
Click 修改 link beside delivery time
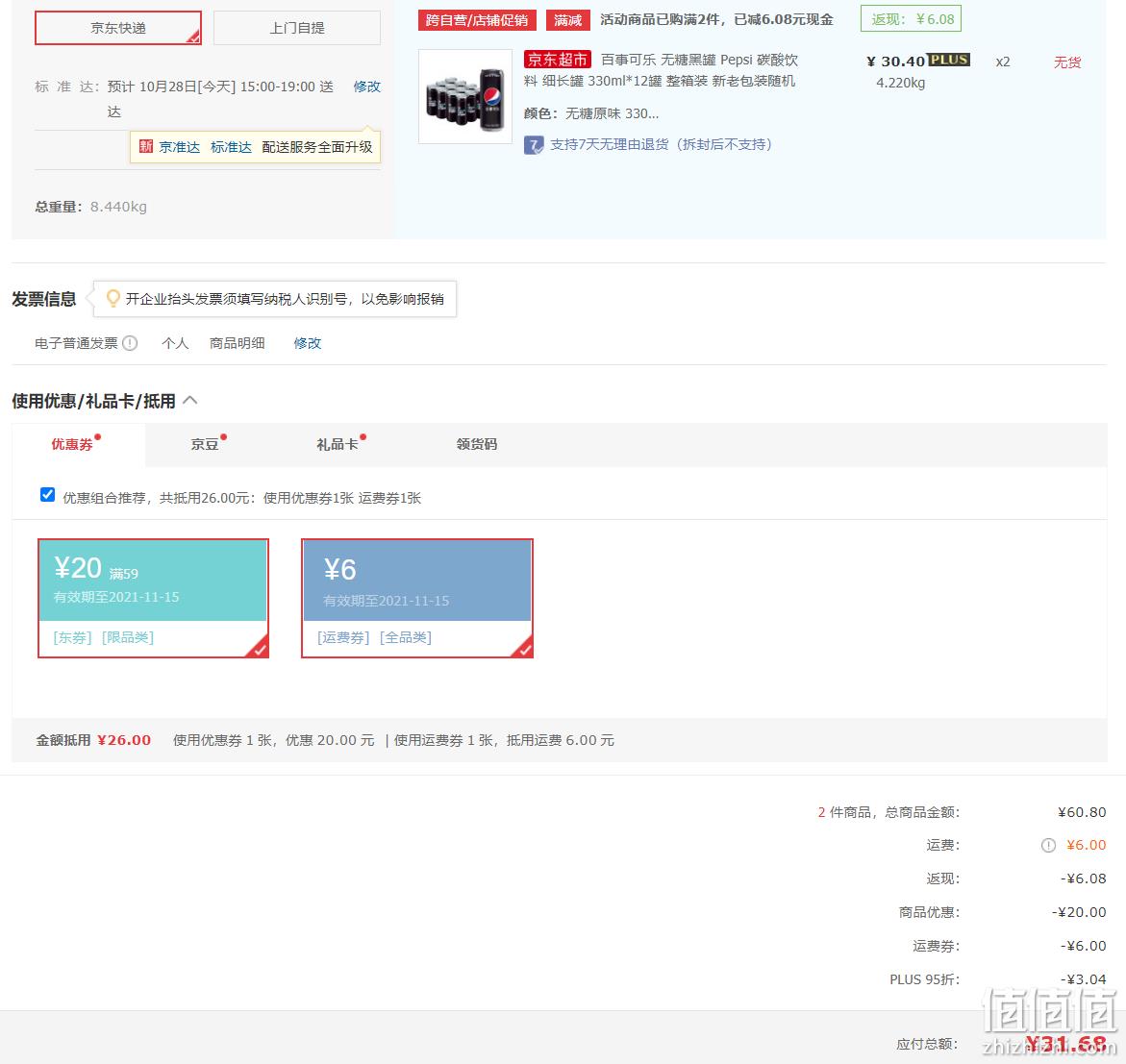coord(366,87)
